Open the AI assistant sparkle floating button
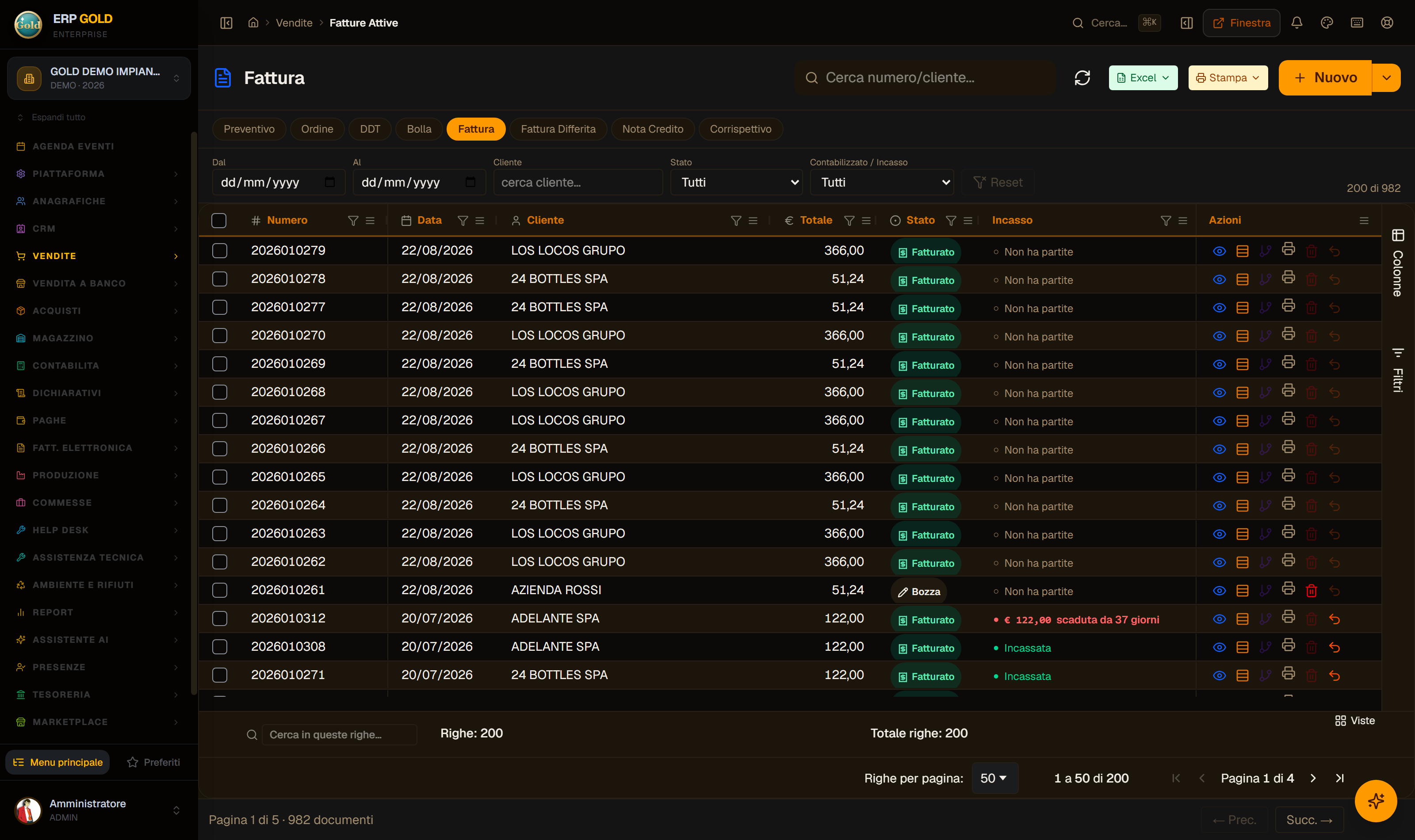This screenshot has height=840, width=1415. point(1375,800)
